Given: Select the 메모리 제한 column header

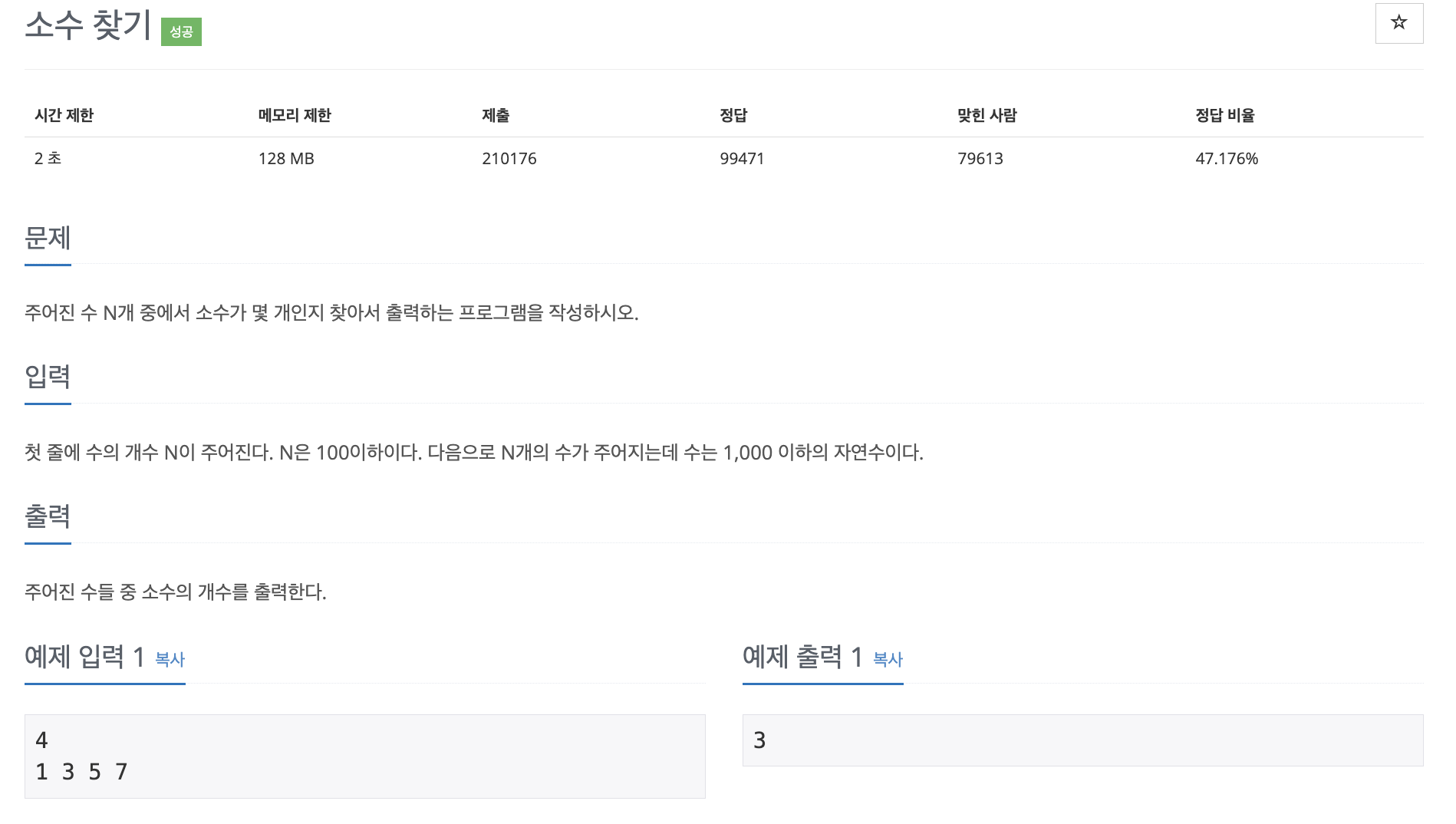Looking at the screenshot, I should click(295, 115).
